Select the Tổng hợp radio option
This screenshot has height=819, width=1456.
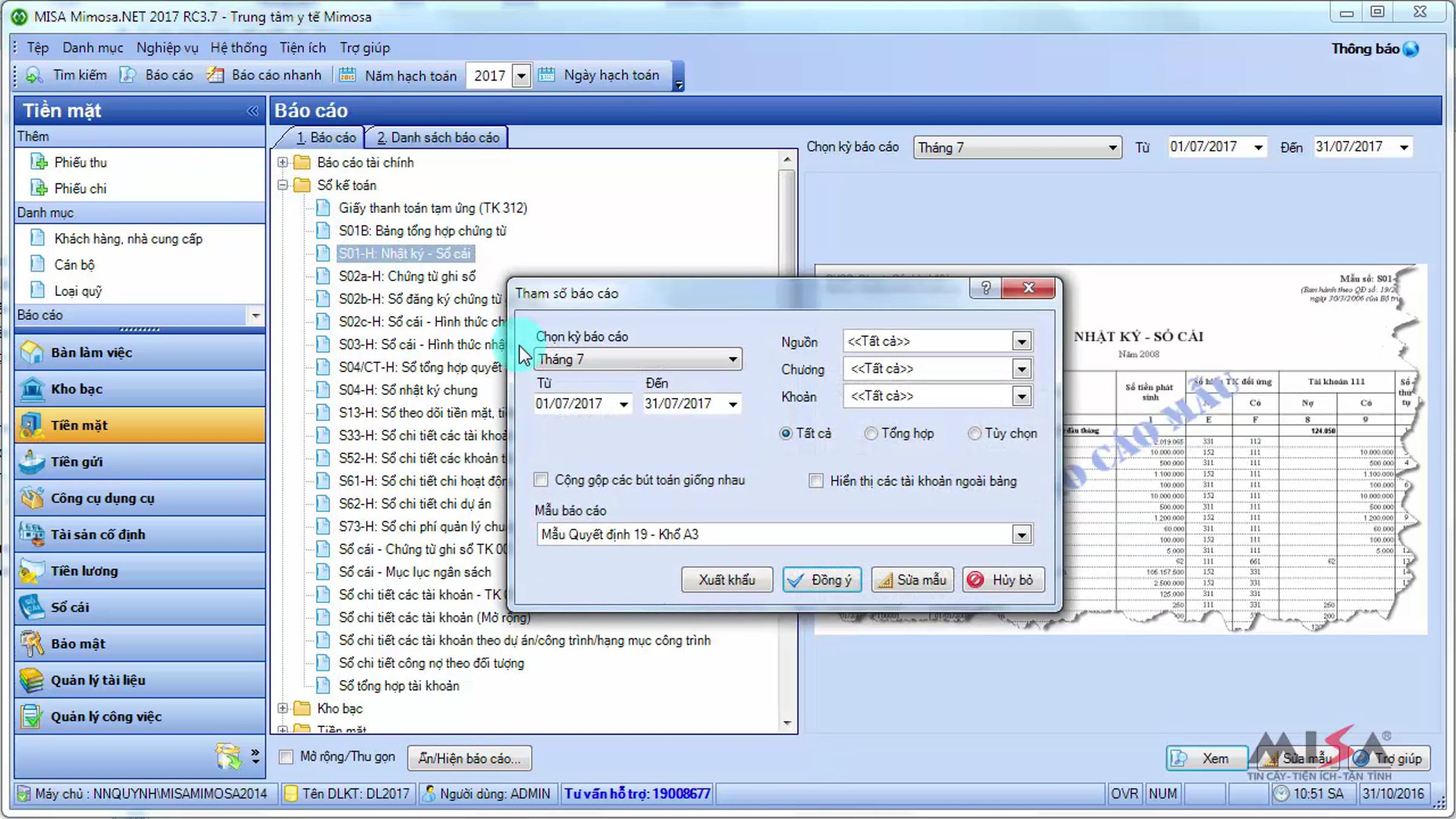click(x=871, y=433)
